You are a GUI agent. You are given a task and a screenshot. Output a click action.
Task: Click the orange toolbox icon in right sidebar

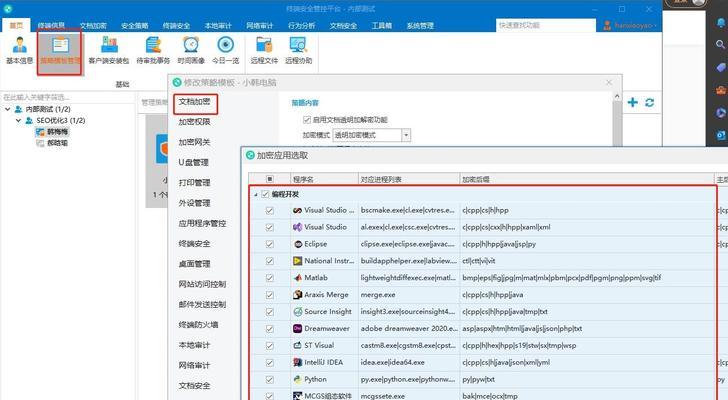click(721, 90)
